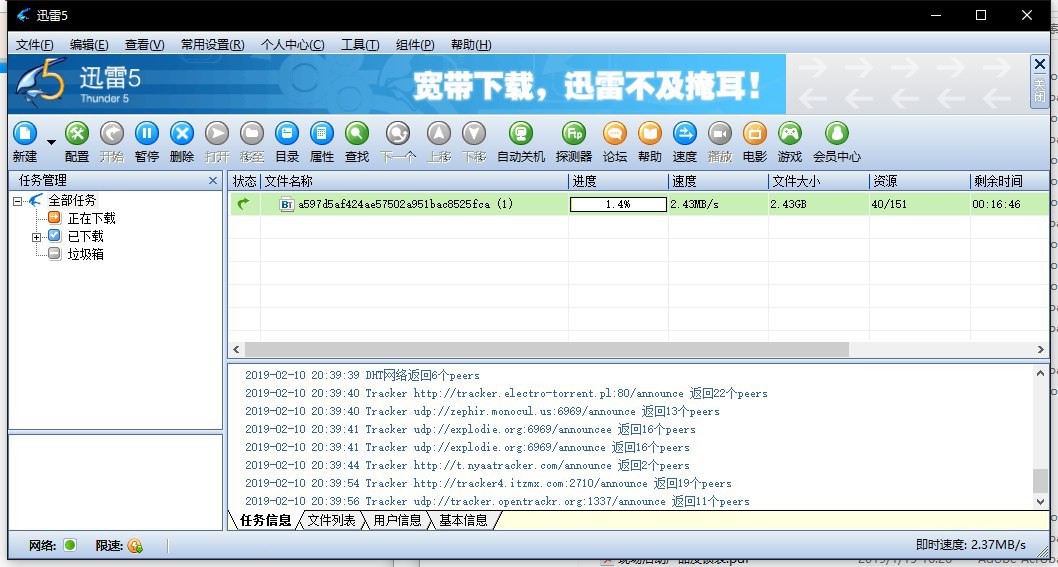Select 正在下载 in the task tree

click(x=91, y=218)
